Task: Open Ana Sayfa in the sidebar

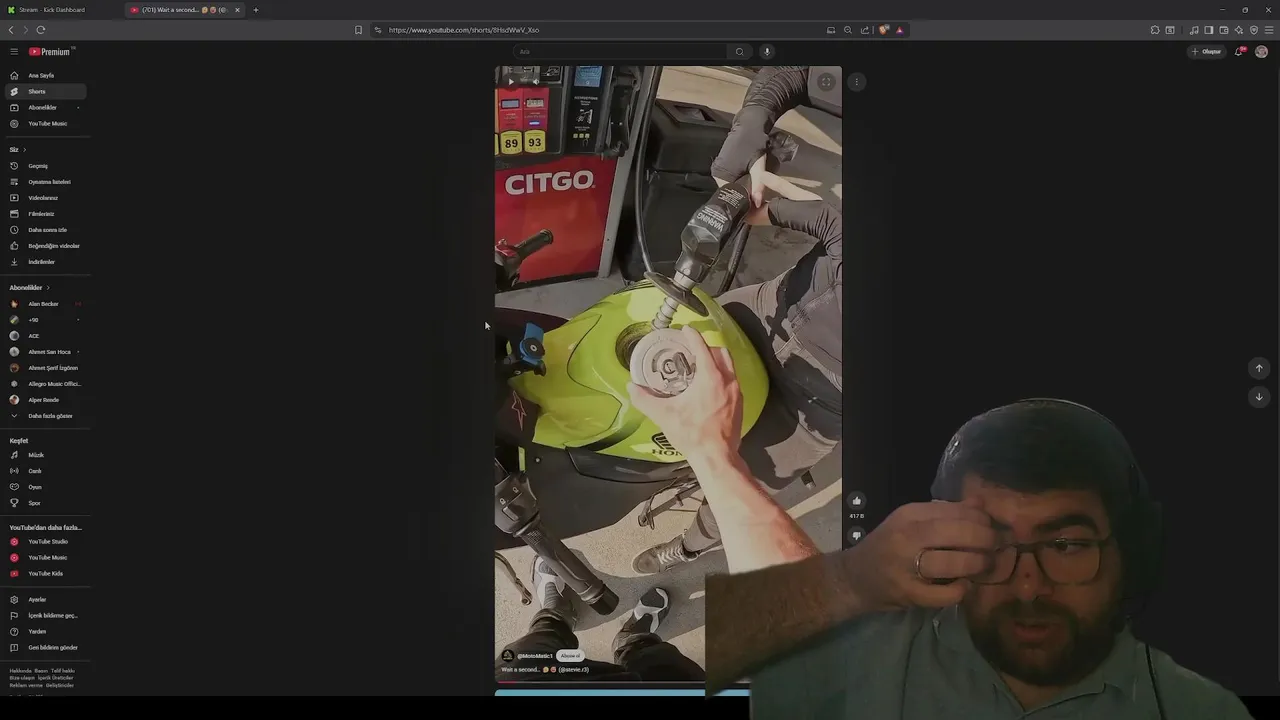Action: coord(45,75)
